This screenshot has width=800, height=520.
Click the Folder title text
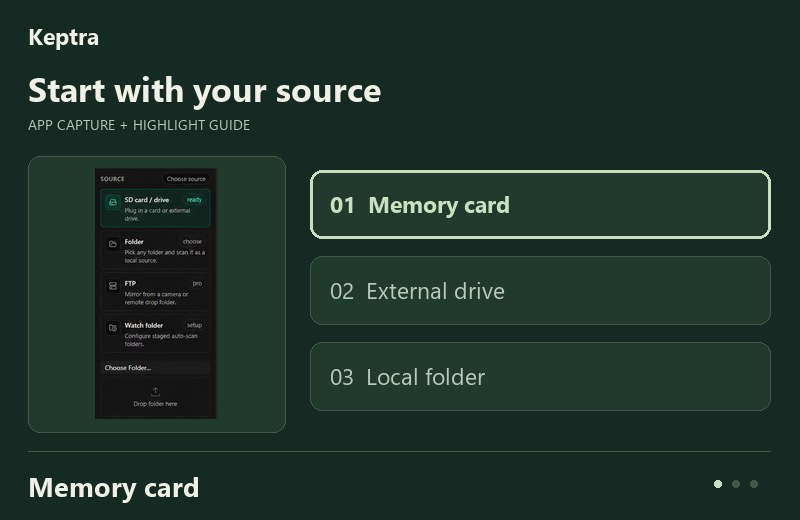click(134, 242)
